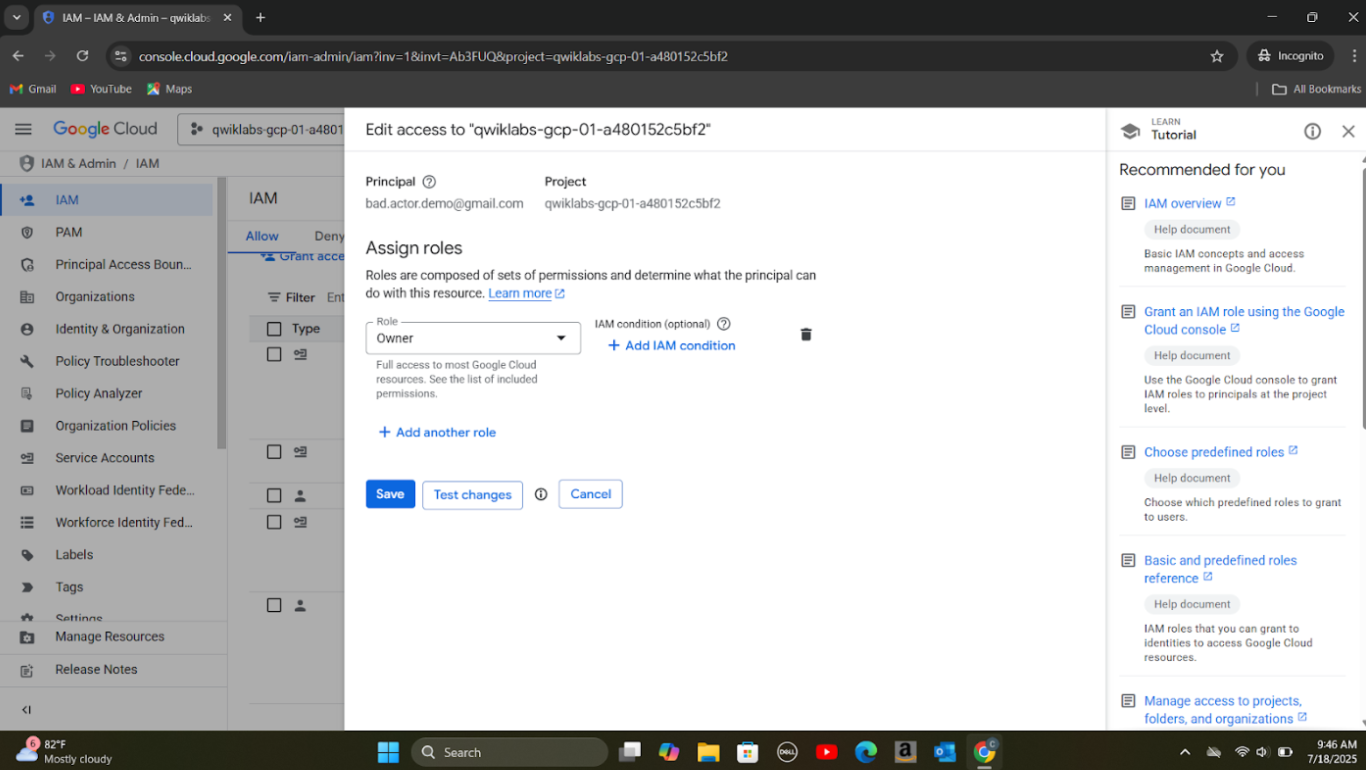Click the help icon next to Principal
1366x770 pixels.
pos(429,182)
